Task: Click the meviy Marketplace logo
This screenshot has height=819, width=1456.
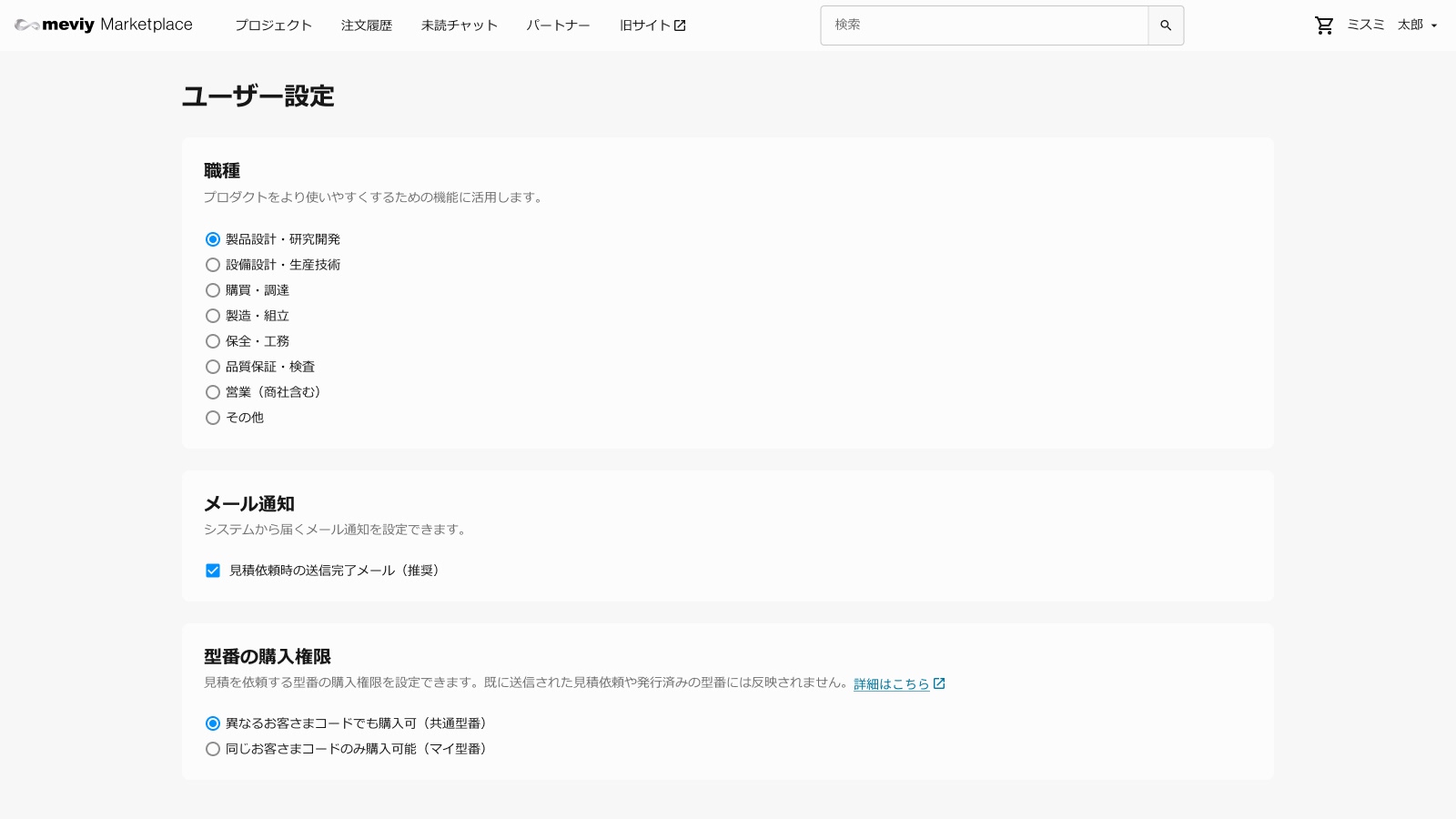Action: tap(104, 25)
